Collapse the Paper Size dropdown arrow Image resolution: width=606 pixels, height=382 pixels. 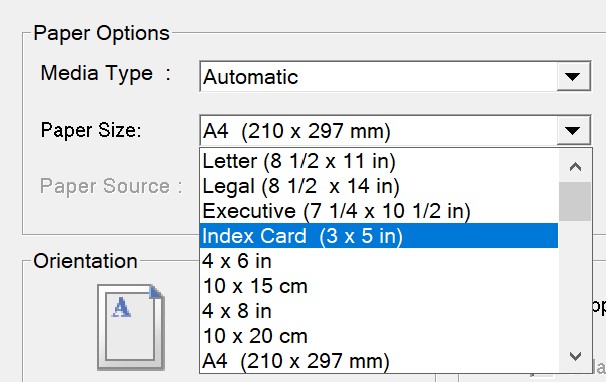point(573,130)
